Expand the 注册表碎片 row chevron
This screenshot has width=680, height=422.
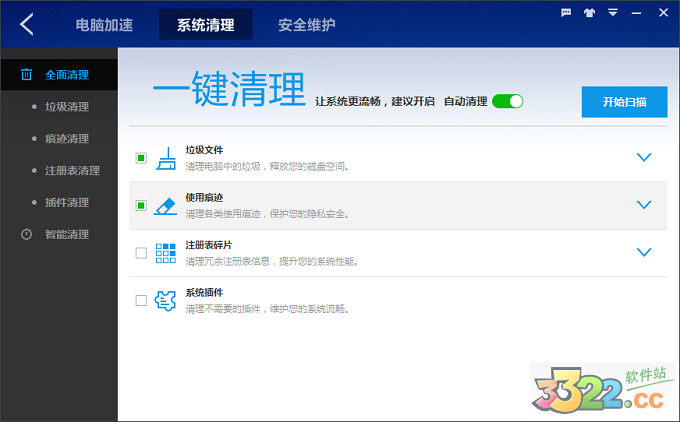point(644,252)
